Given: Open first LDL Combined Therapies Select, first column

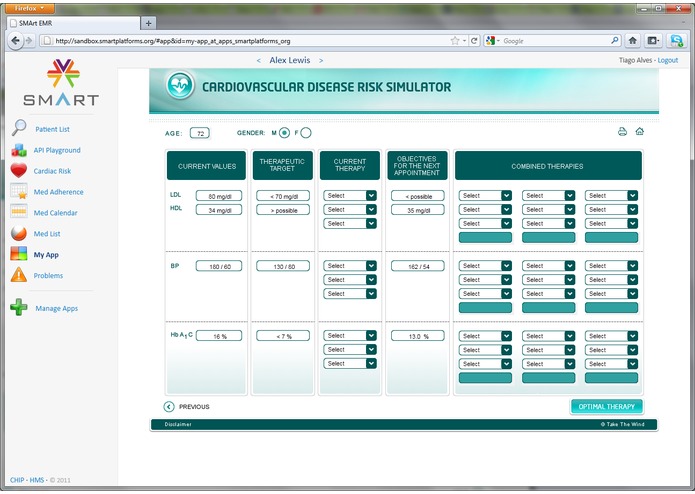Looking at the screenshot, I should (x=485, y=195).
